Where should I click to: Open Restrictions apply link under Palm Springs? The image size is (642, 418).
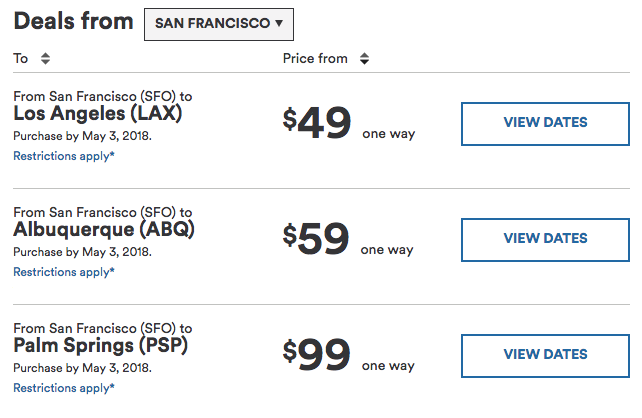point(64,388)
